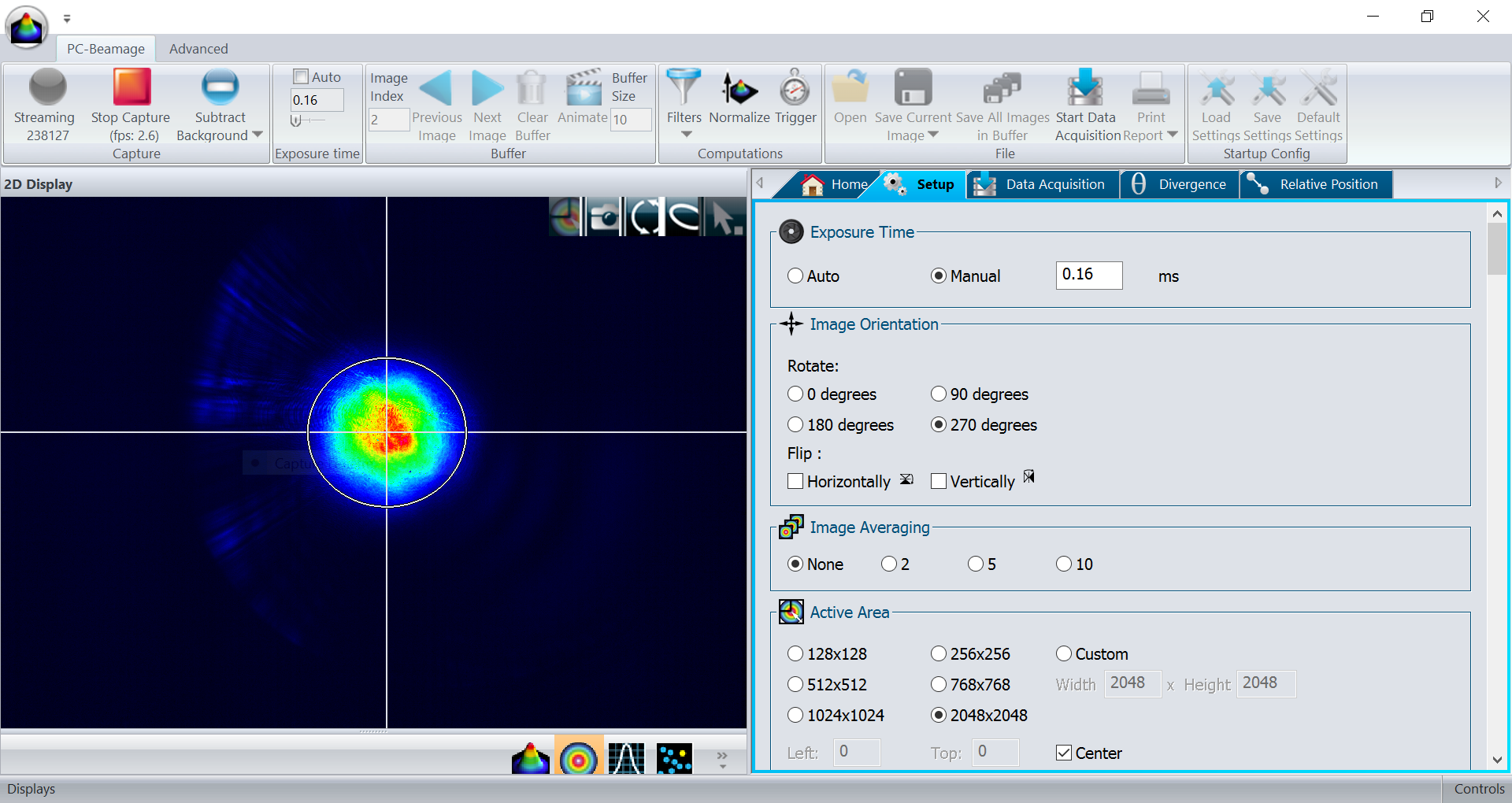The image size is (1512, 803).
Task: Expand the Print Report dropdown arrow
Action: 1173,135
